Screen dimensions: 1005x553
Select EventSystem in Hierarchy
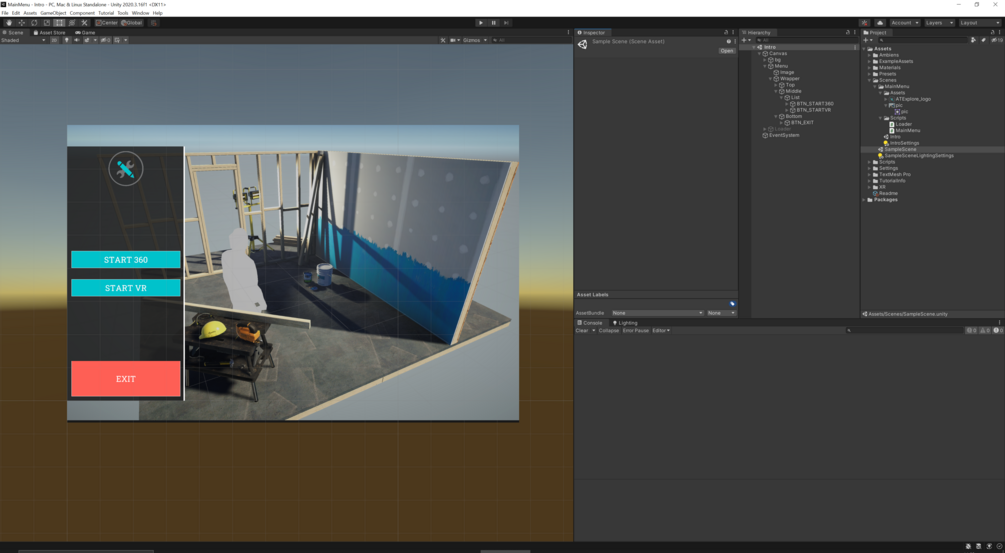pyautogui.click(x=784, y=135)
